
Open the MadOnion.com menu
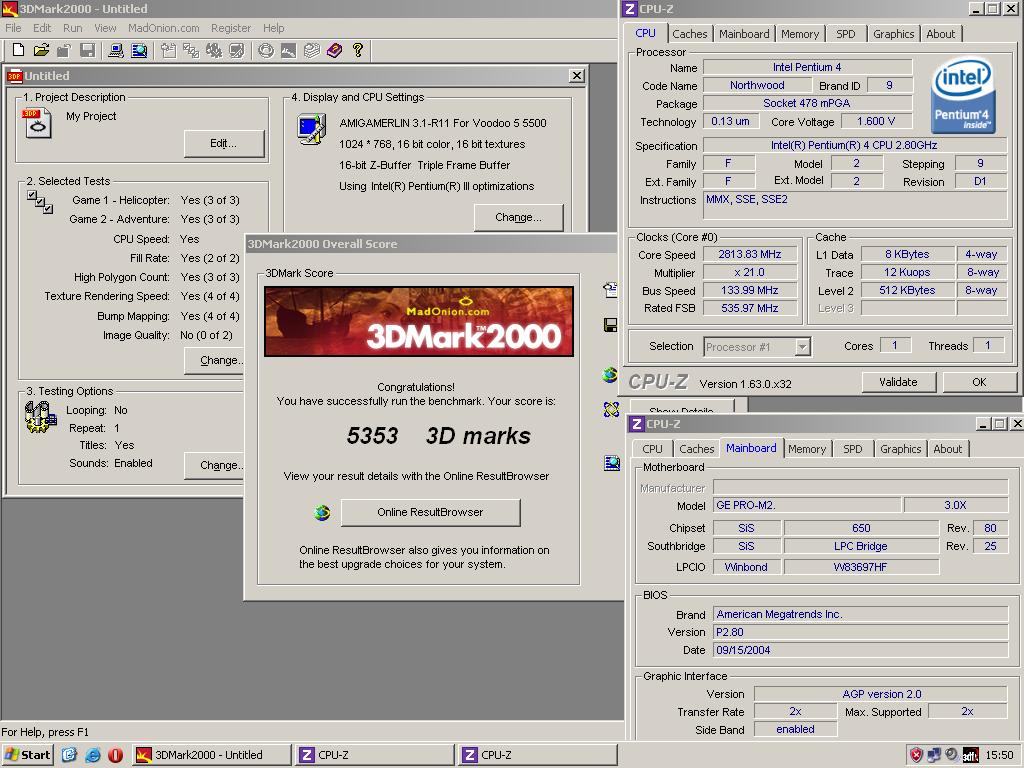coord(163,28)
